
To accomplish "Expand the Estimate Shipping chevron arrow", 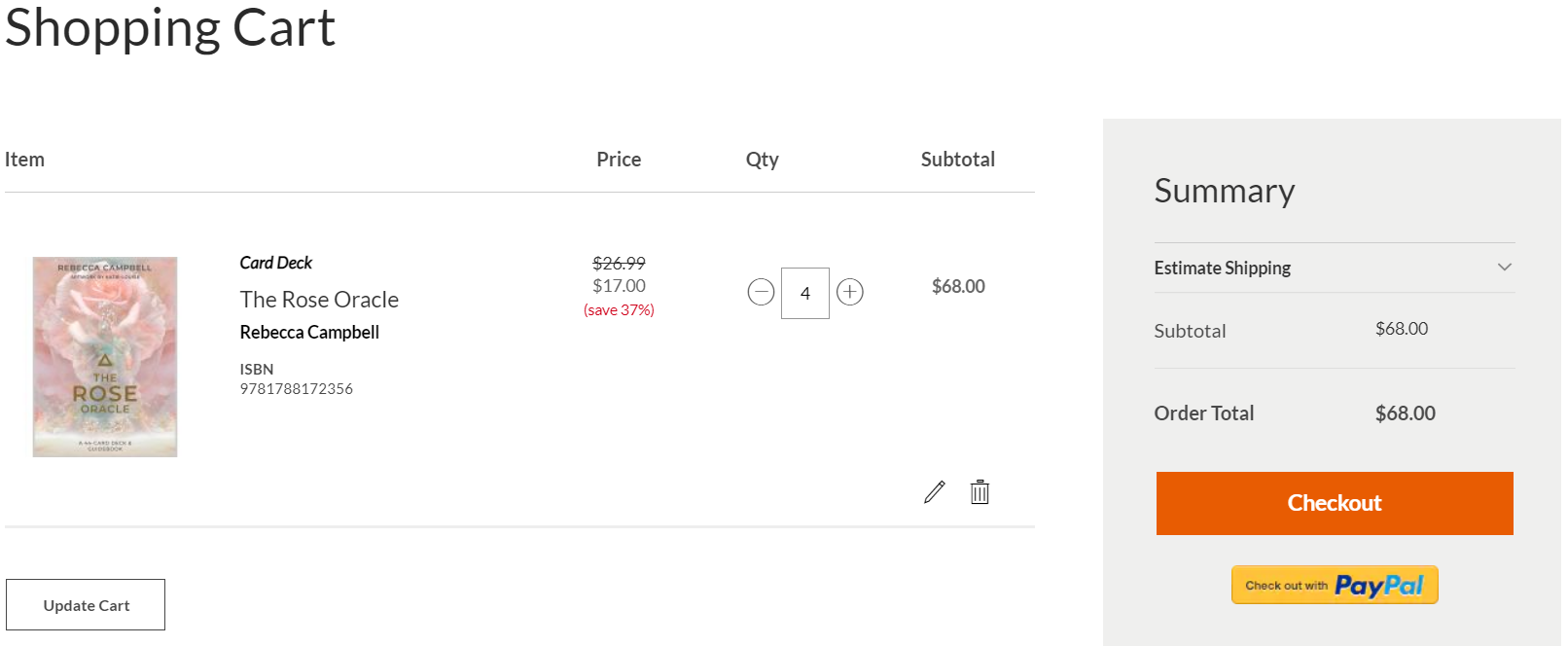I will point(1504,268).
